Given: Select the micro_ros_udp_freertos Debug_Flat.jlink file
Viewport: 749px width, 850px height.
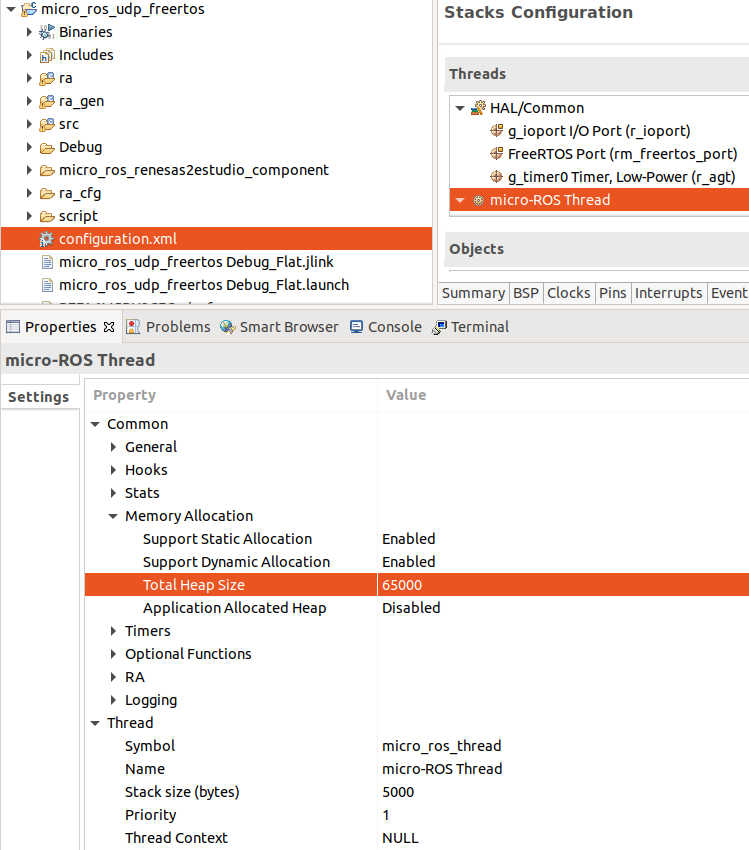Looking at the screenshot, I should [x=196, y=262].
